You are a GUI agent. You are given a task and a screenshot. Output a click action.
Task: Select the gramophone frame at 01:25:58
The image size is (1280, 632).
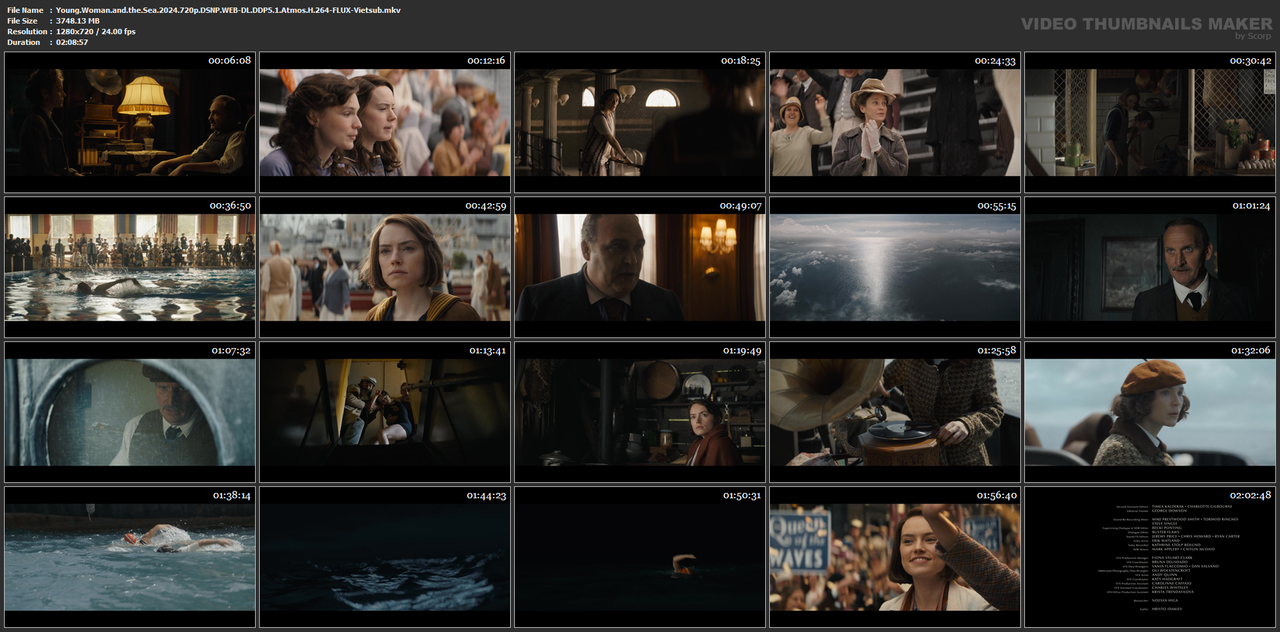coord(895,412)
